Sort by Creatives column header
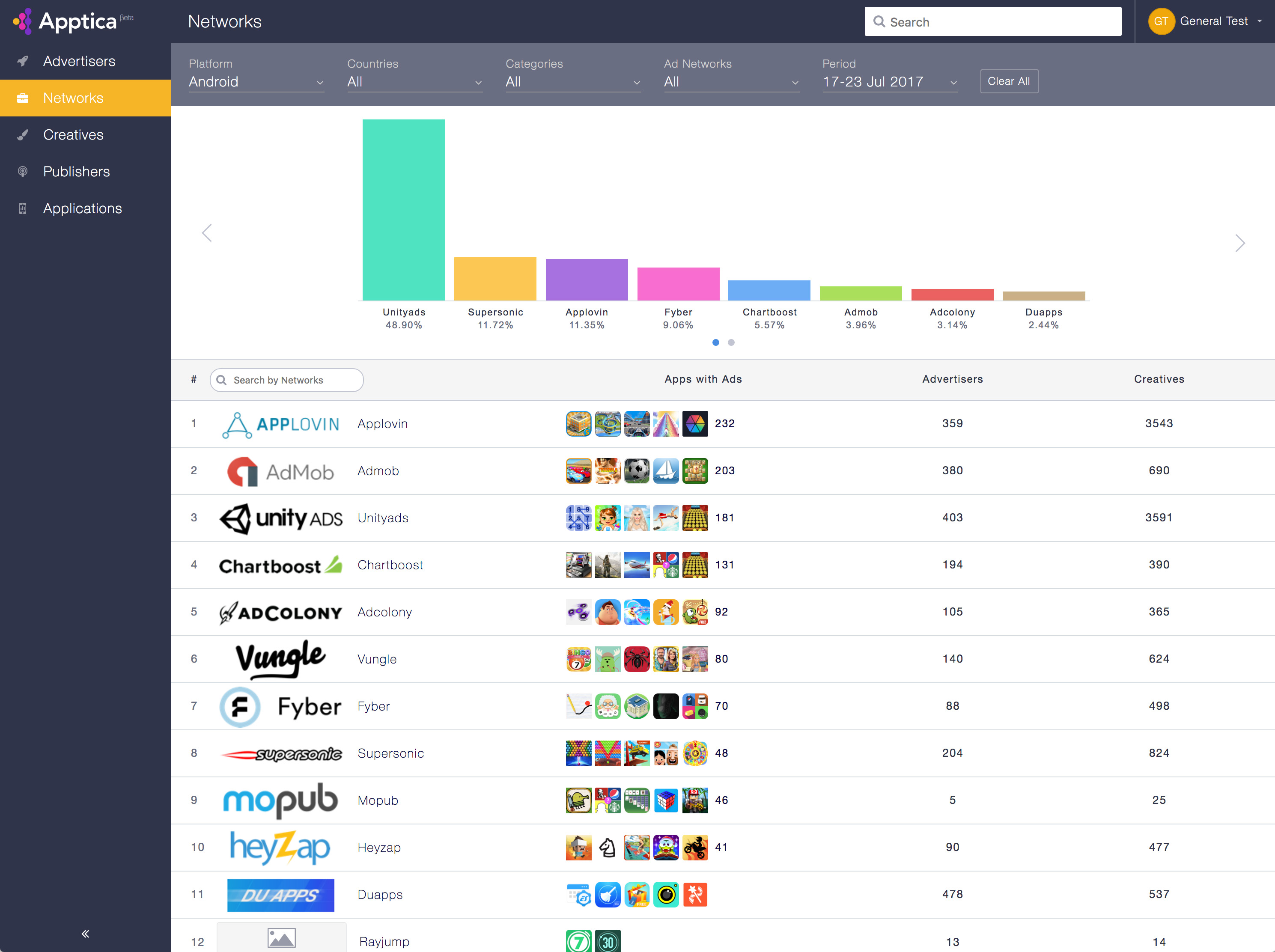1275x952 pixels. click(x=1159, y=379)
